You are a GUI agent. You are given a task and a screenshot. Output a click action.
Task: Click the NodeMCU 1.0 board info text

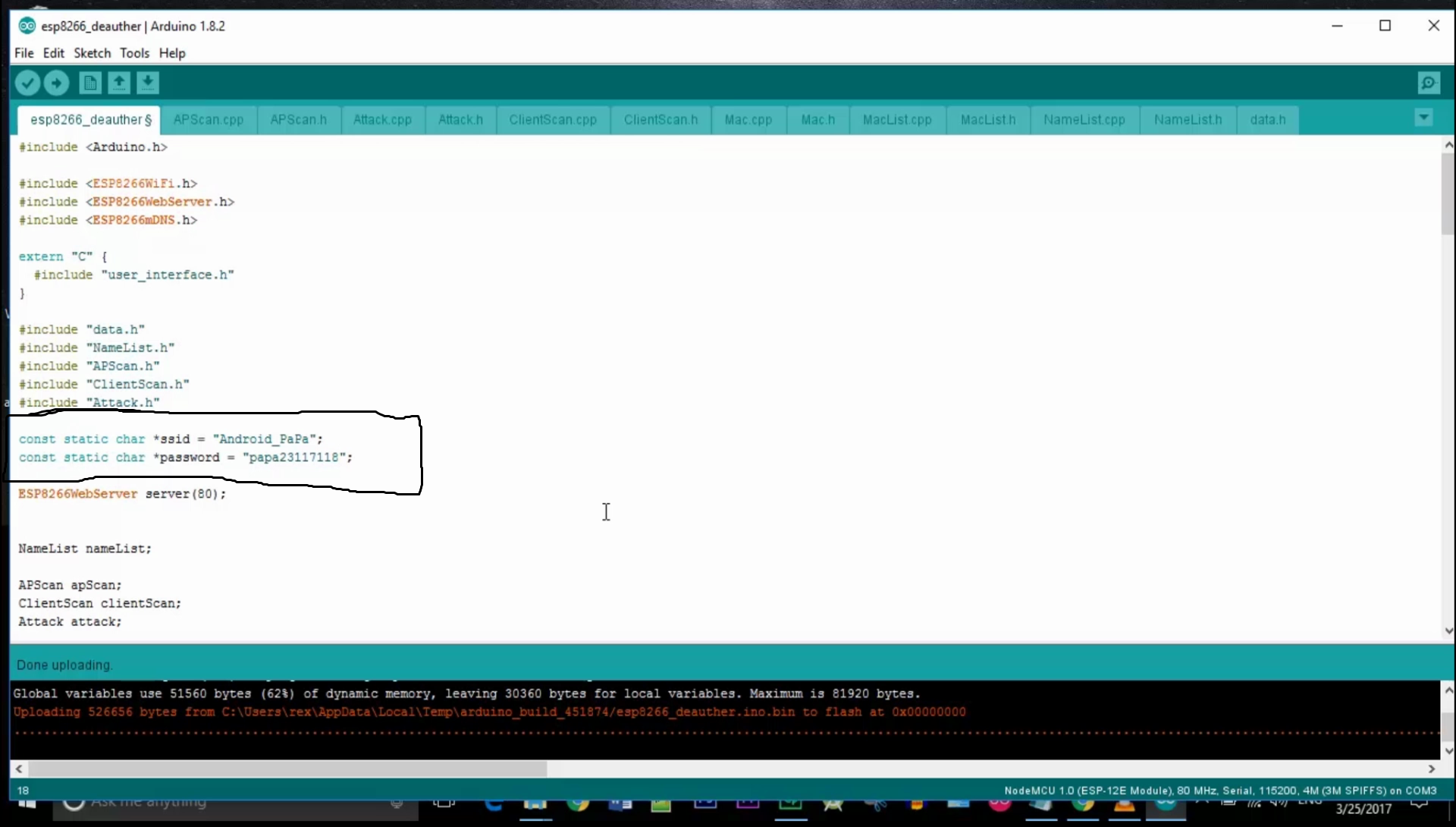point(1220,791)
